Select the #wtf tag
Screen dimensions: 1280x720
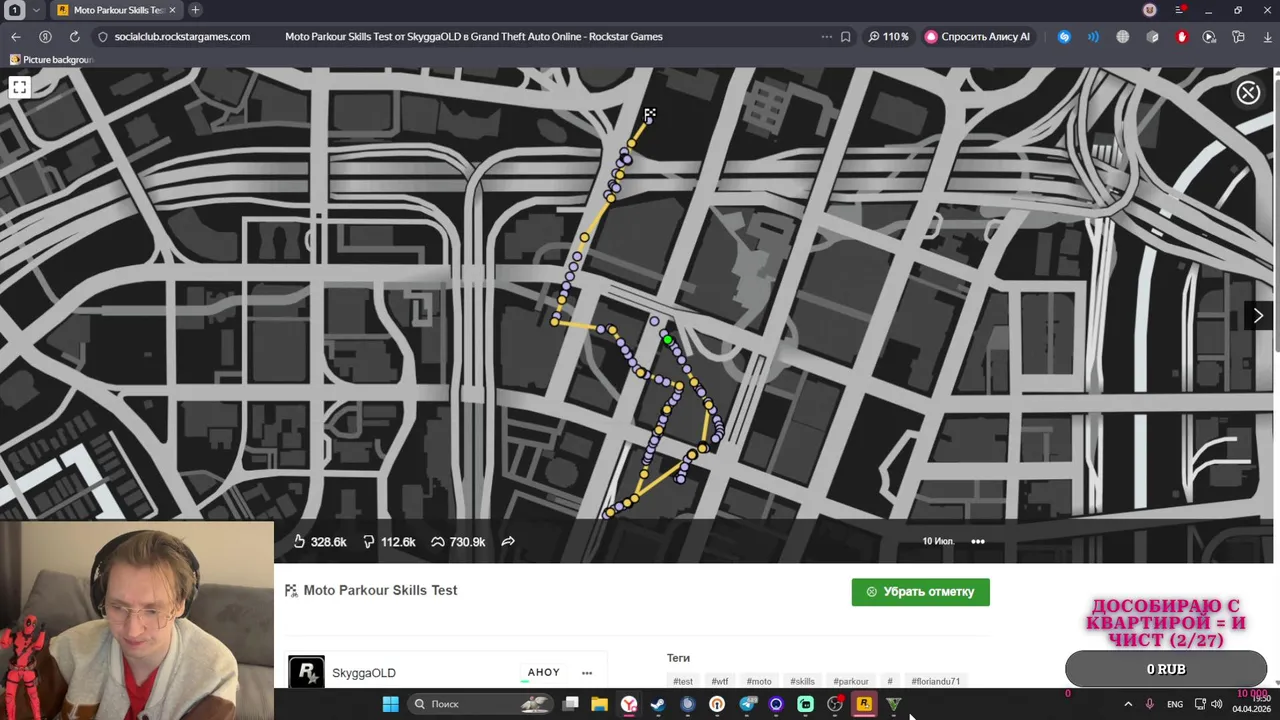pyautogui.click(x=720, y=681)
